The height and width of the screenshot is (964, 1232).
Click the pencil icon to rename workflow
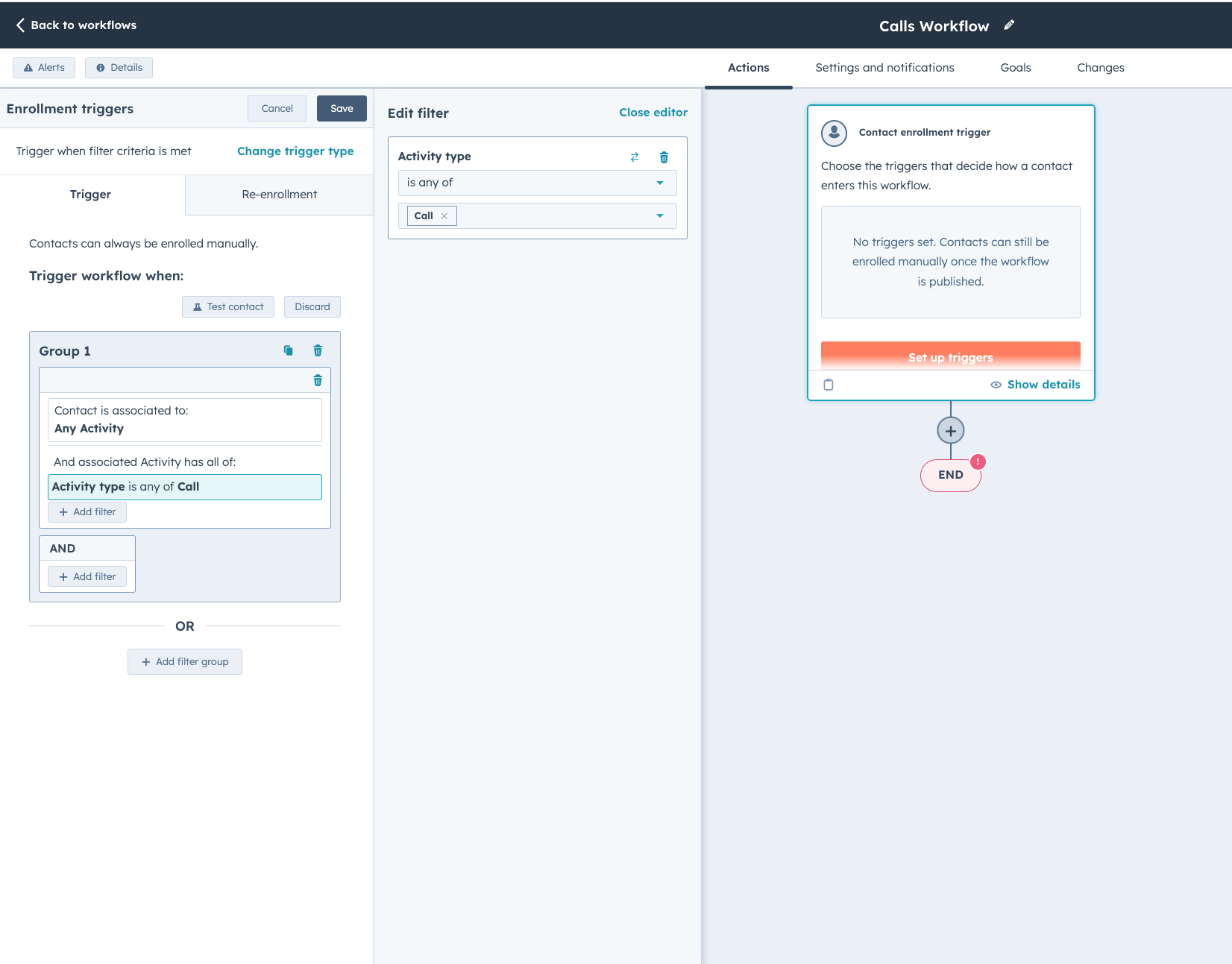(1009, 25)
